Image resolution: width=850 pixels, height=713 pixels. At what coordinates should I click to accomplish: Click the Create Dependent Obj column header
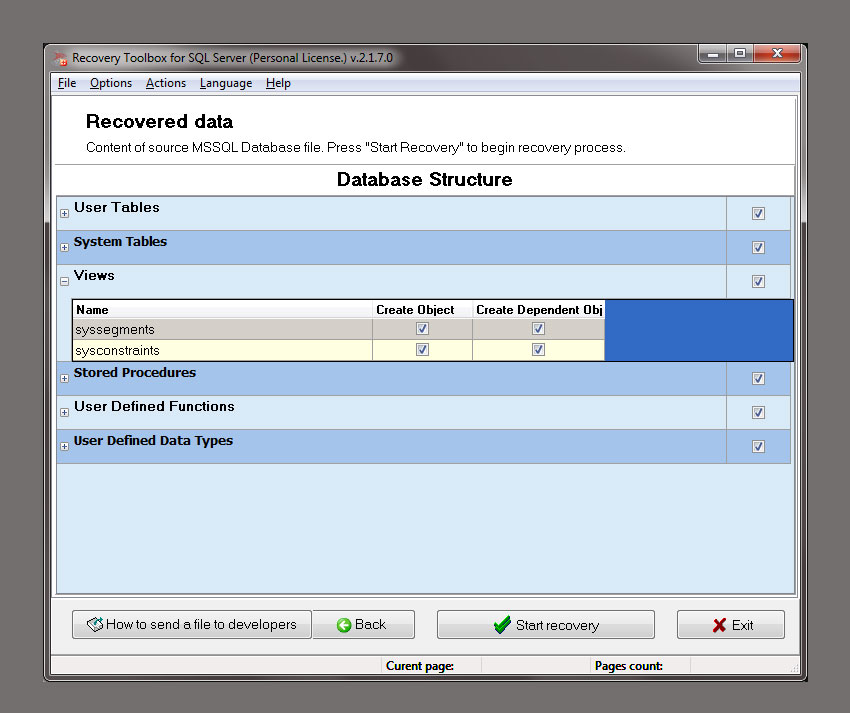point(539,310)
